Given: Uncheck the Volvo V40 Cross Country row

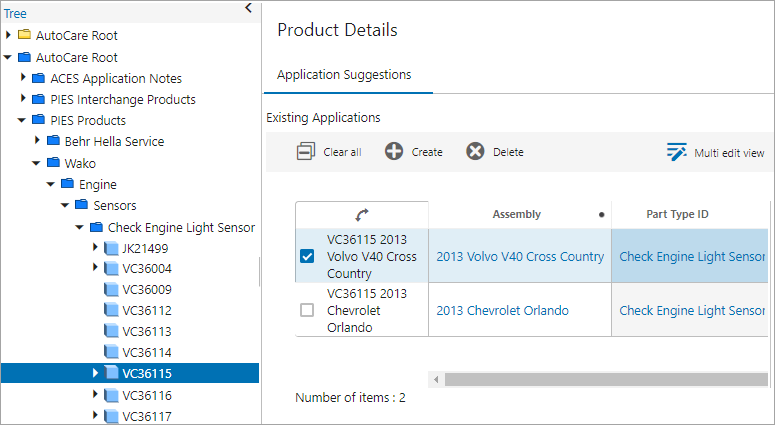Looking at the screenshot, I should pos(307,256).
